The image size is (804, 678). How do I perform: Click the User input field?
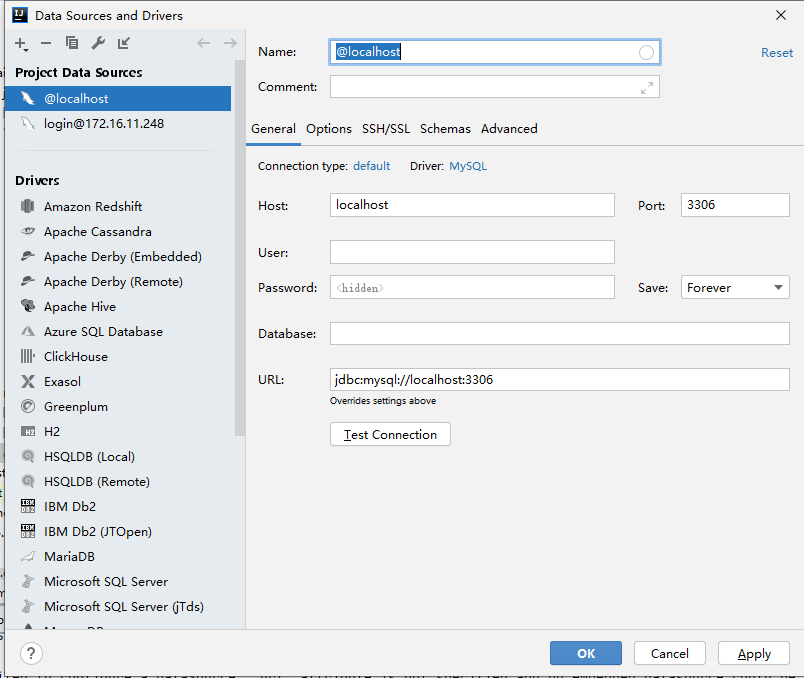pyautogui.click(x=472, y=252)
